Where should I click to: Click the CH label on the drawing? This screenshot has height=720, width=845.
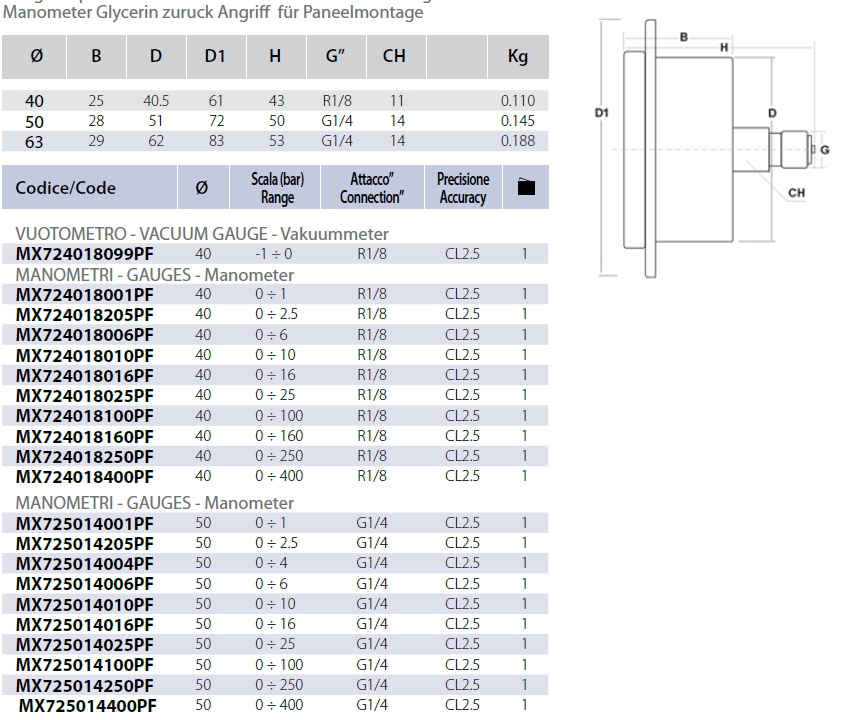[796, 192]
